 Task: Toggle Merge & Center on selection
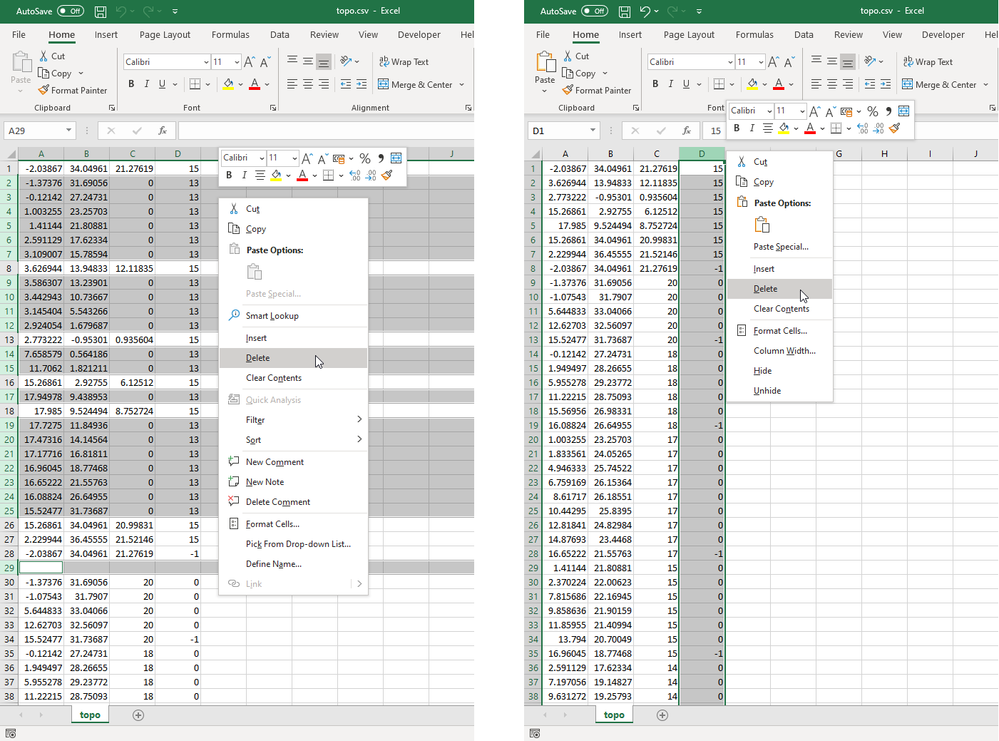[417, 83]
